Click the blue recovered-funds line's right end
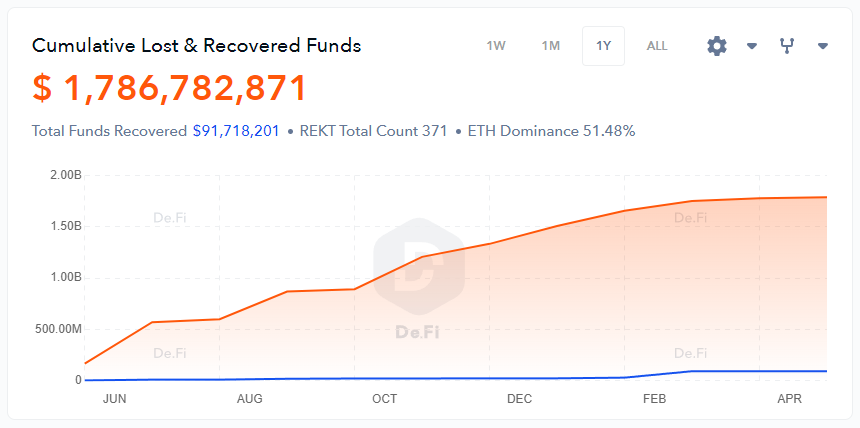This screenshot has height=428, width=860. click(x=826, y=371)
